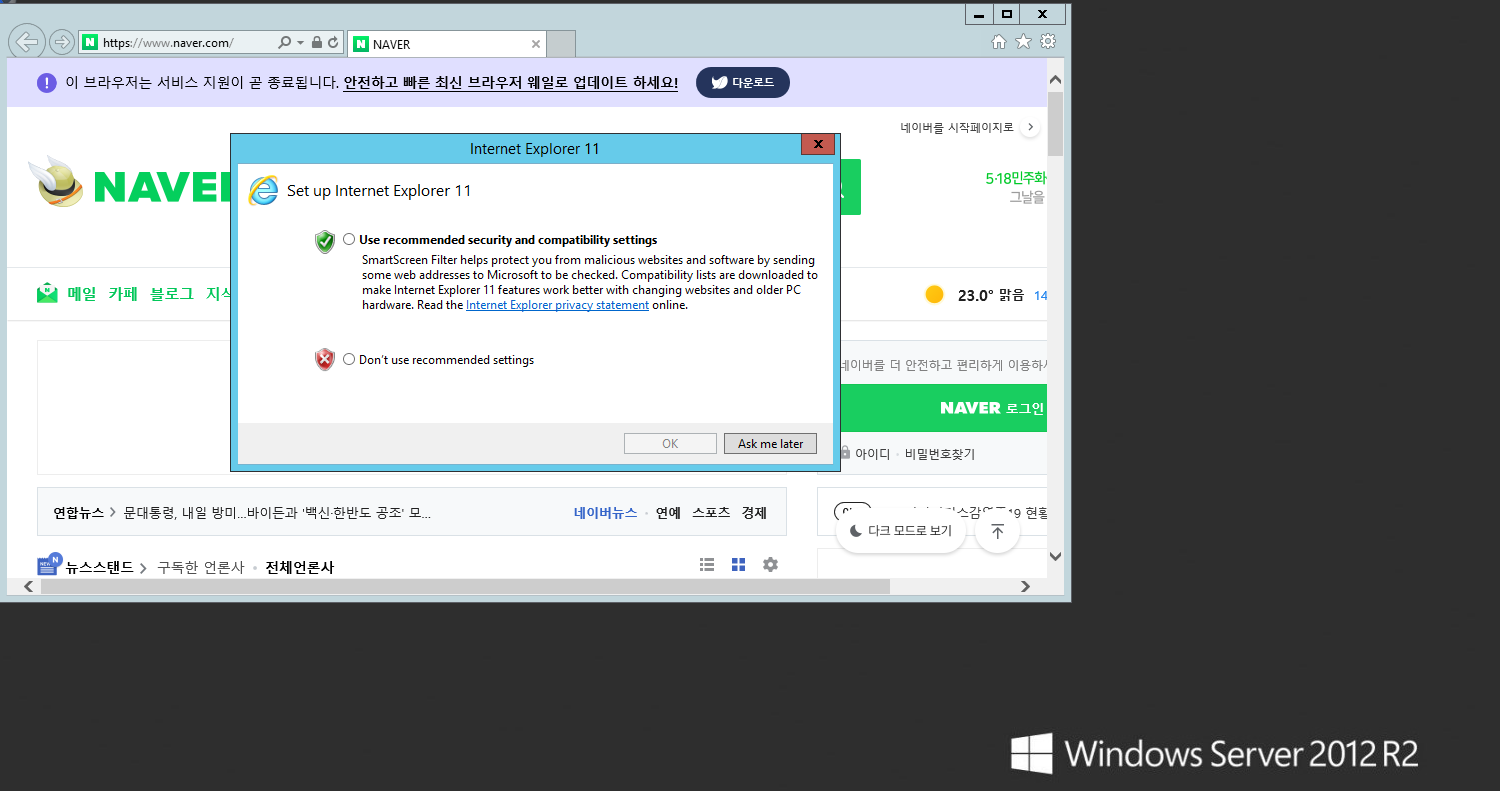The width and height of the screenshot is (1500, 791).
Task: Switch newsstand to grid view icon
Action: [738, 564]
